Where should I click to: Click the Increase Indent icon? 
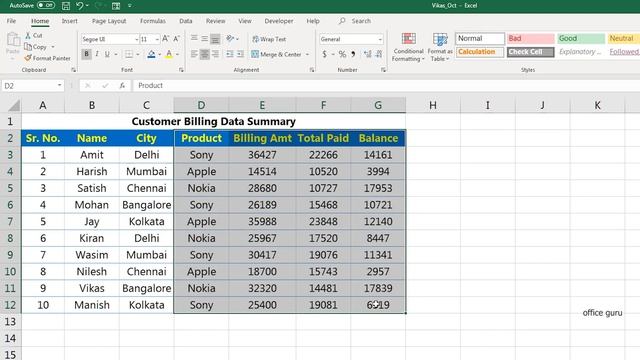click(240, 54)
